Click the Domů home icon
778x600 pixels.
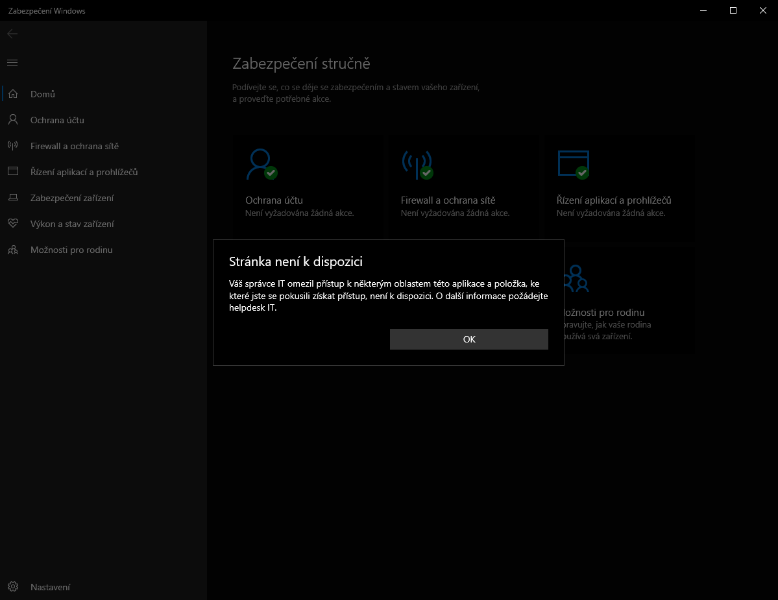[13, 94]
